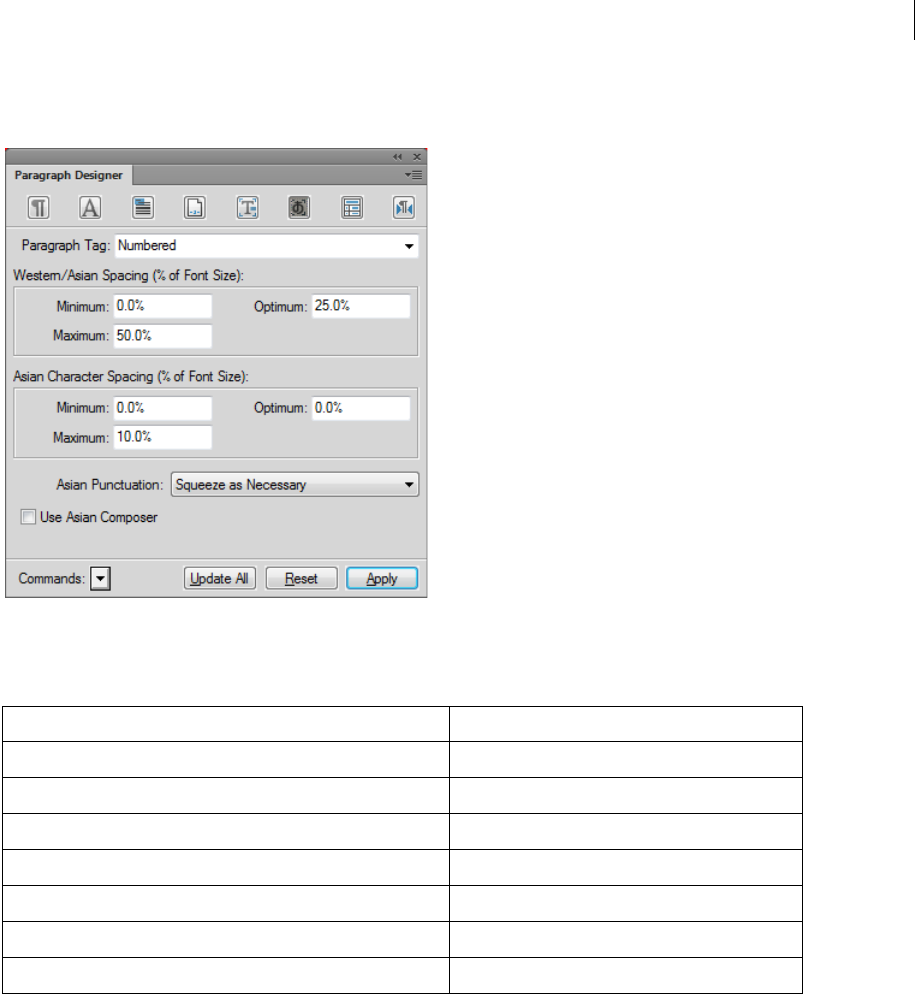The height and width of the screenshot is (994, 915).
Task: Select the Asian properties icon
Action: [299, 207]
